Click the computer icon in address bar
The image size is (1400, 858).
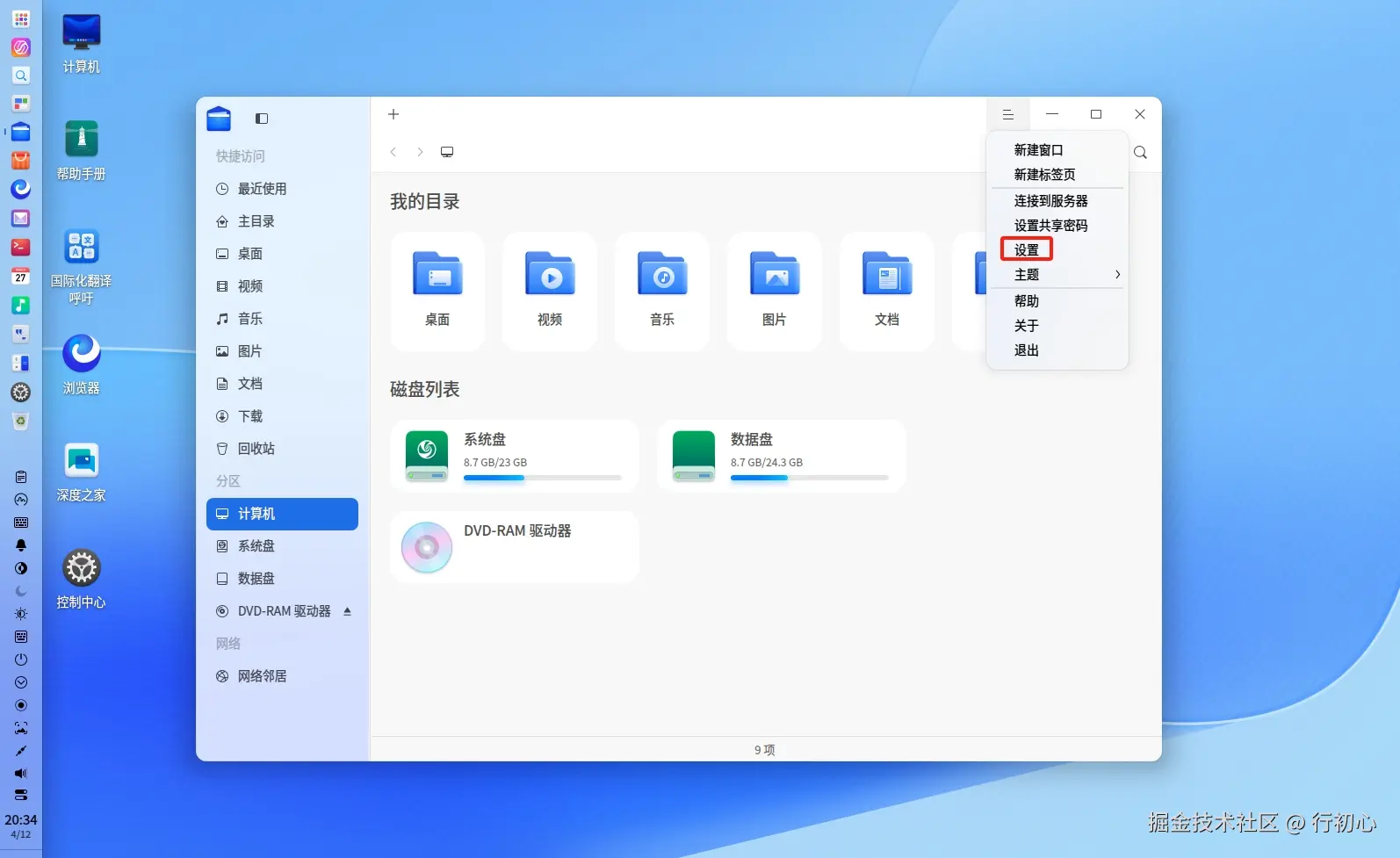(x=447, y=152)
